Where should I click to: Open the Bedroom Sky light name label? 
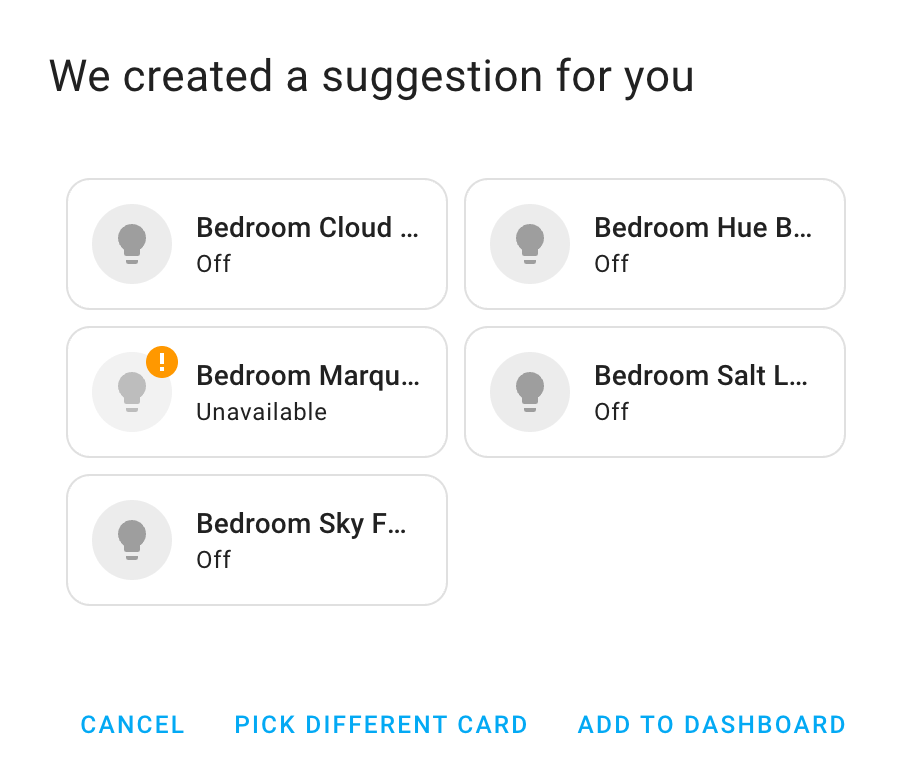tap(301, 524)
